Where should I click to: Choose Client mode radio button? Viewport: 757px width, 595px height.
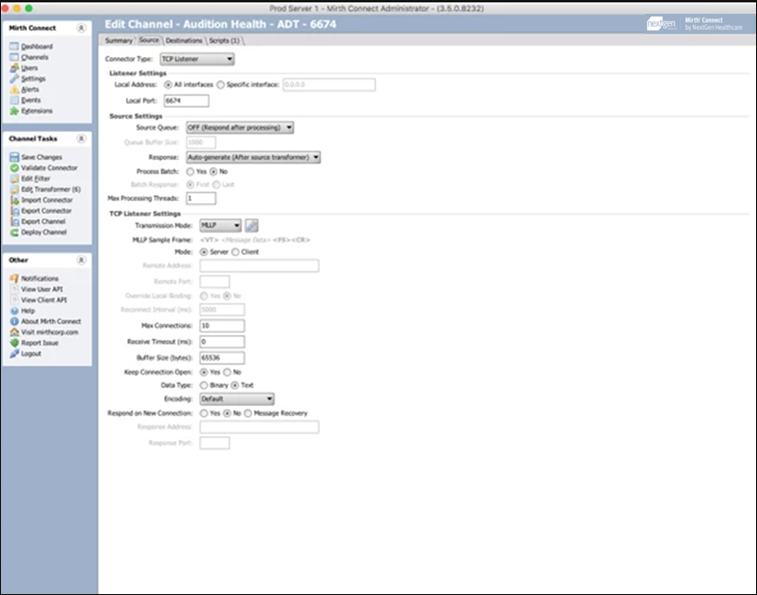pos(235,252)
